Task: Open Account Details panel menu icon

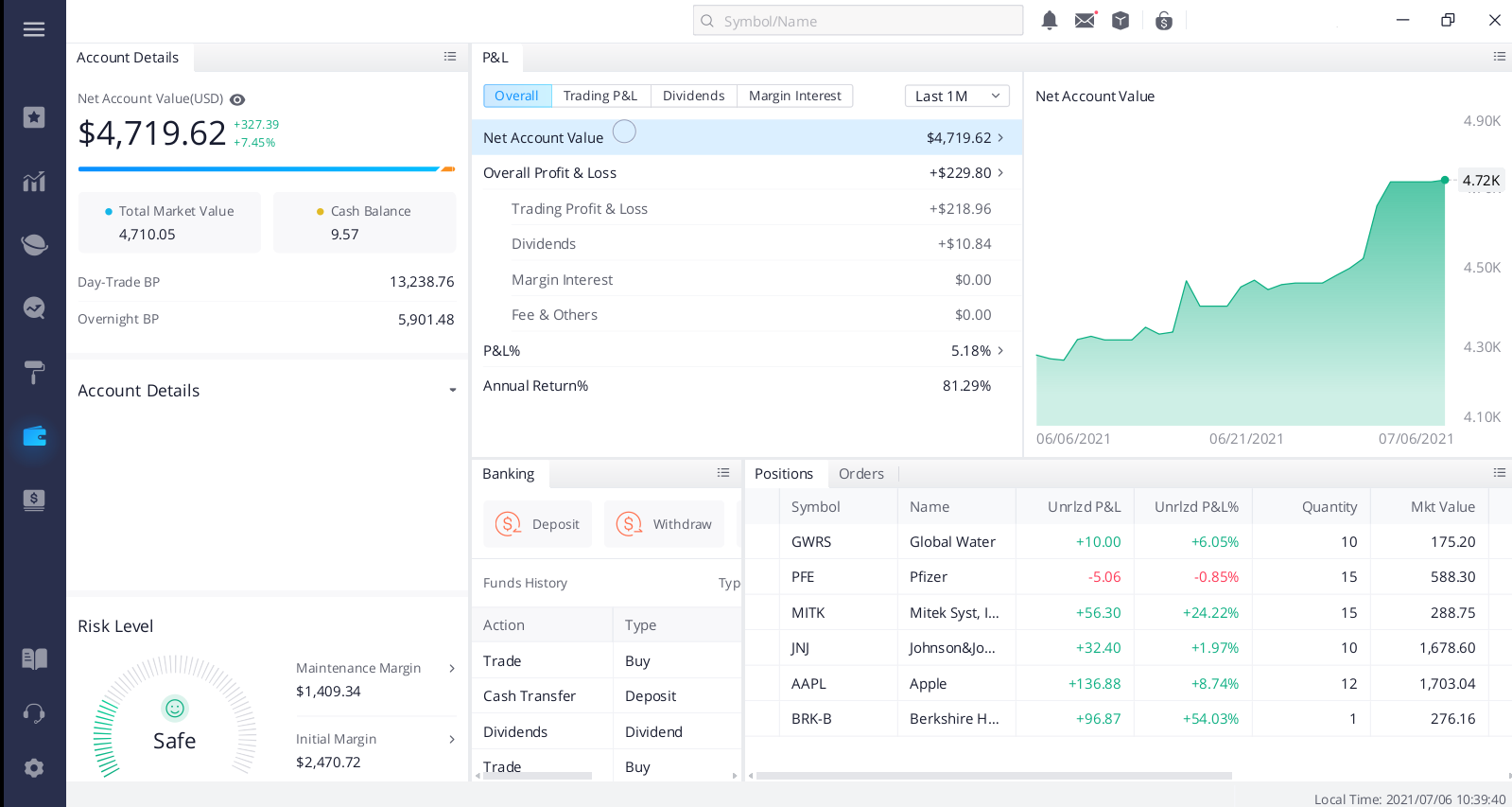Action: (x=450, y=57)
